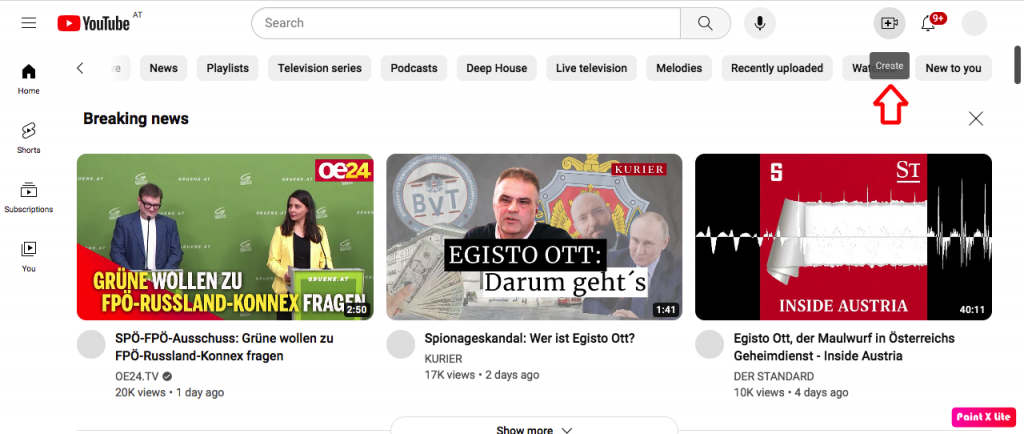Start voice search with microphone icon

(x=760, y=23)
